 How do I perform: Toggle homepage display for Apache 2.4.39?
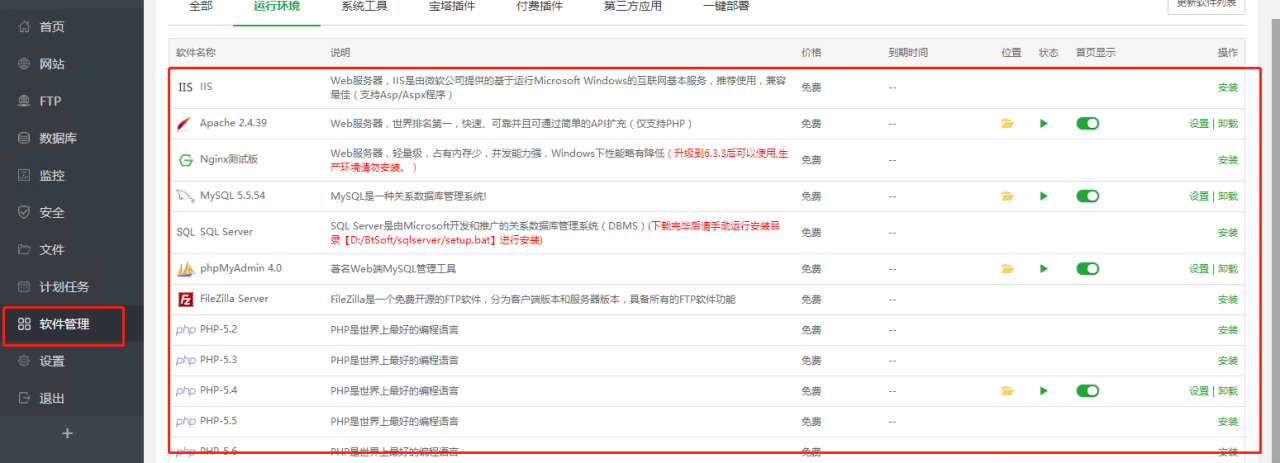(x=1087, y=124)
